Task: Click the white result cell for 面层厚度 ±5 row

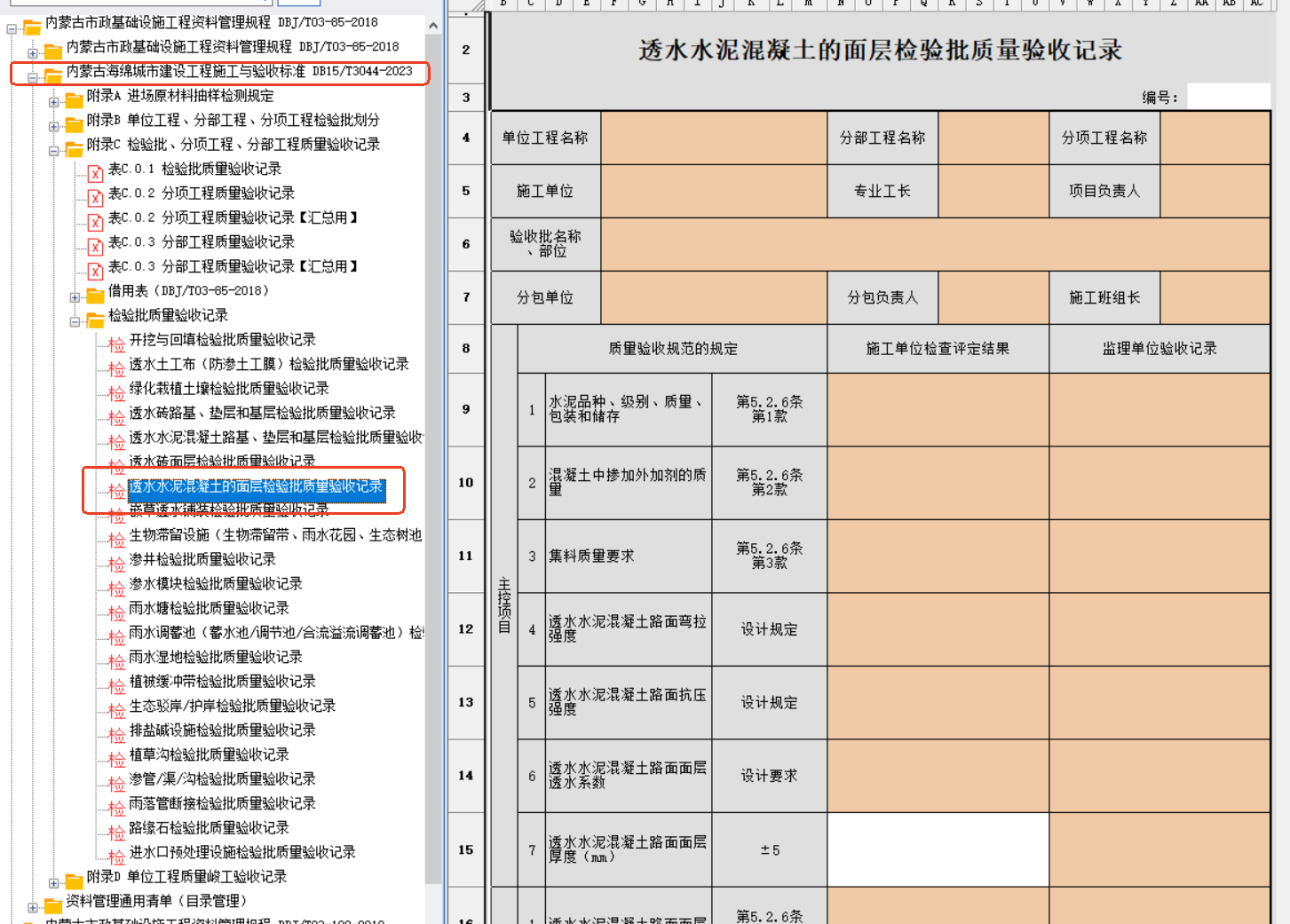Action: (938, 849)
